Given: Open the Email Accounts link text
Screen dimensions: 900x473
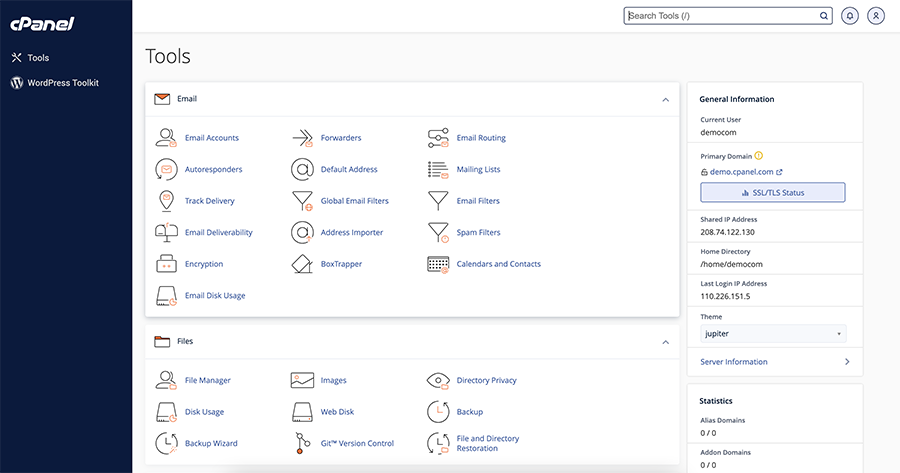Looking at the screenshot, I should [x=212, y=138].
